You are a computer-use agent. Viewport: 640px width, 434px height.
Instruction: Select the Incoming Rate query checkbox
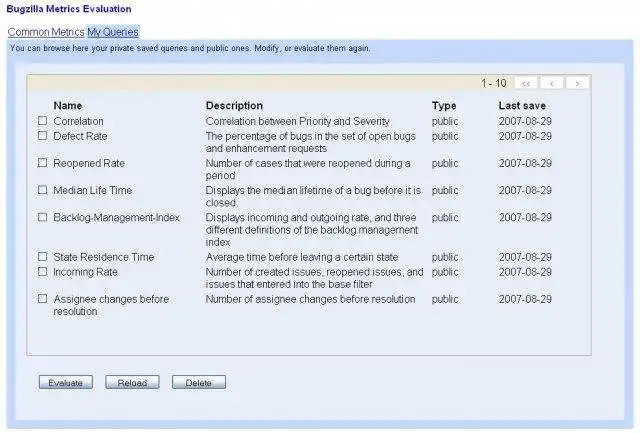point(43,271)
